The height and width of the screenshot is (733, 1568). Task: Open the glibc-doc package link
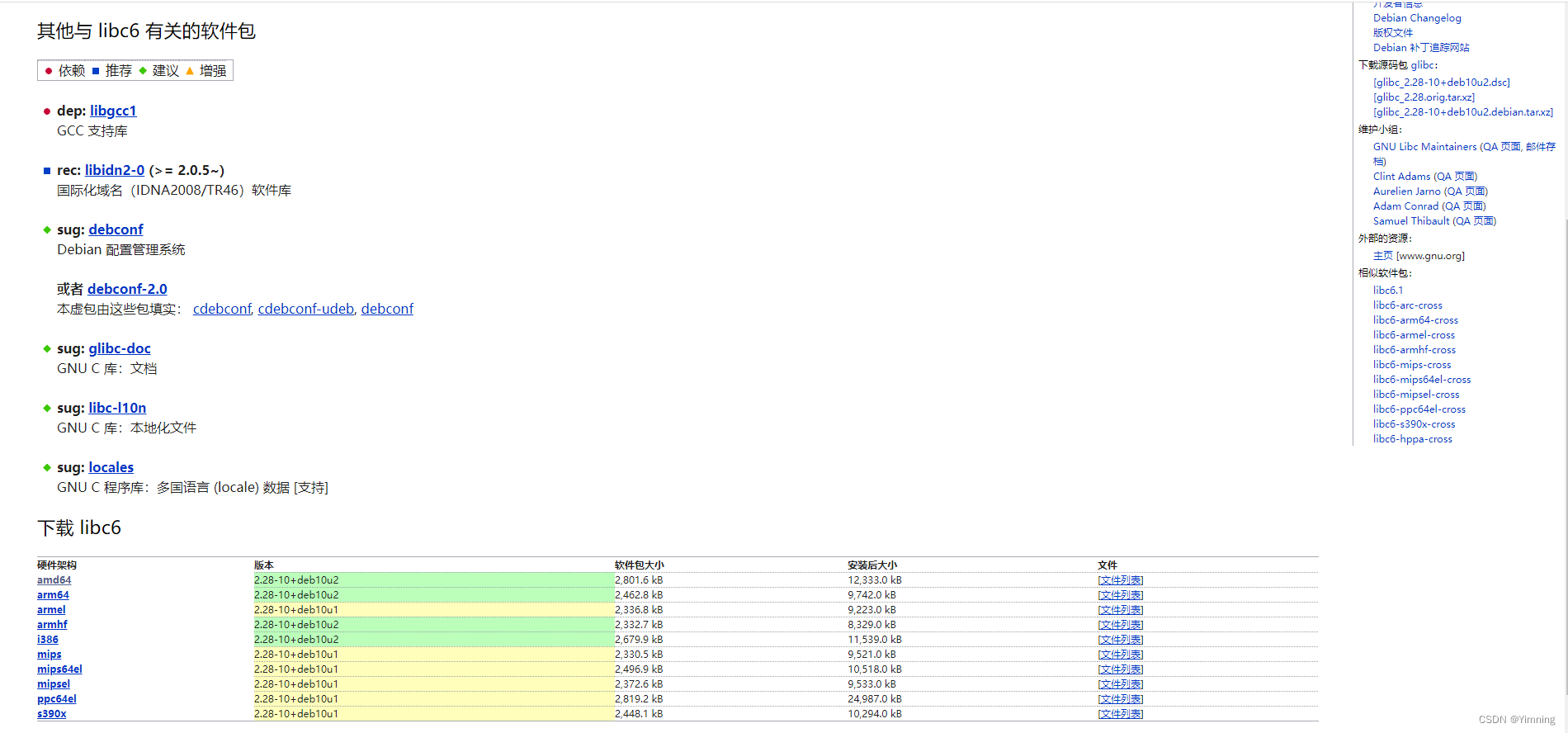pyautogui.click(x=120, y=348)
